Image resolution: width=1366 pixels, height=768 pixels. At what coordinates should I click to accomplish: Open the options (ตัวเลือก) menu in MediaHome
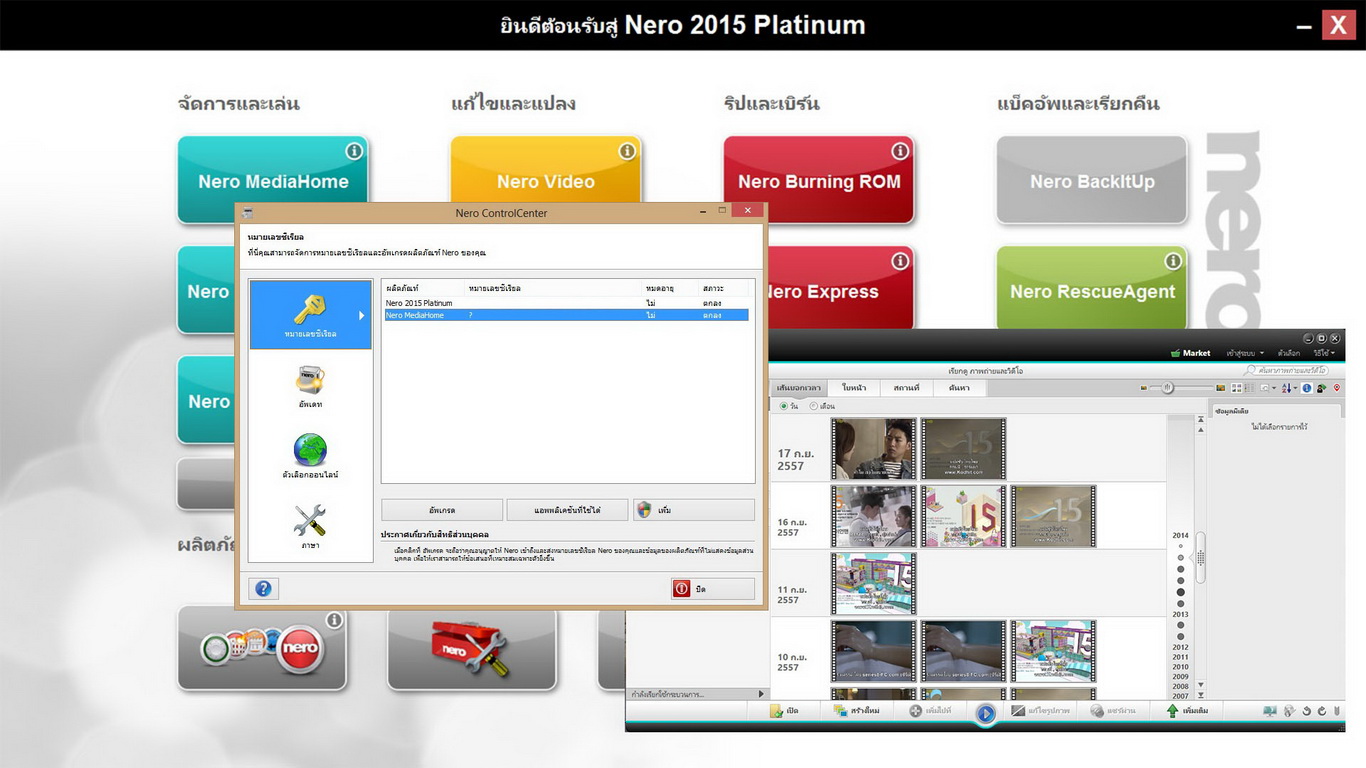pos(1289,353)
